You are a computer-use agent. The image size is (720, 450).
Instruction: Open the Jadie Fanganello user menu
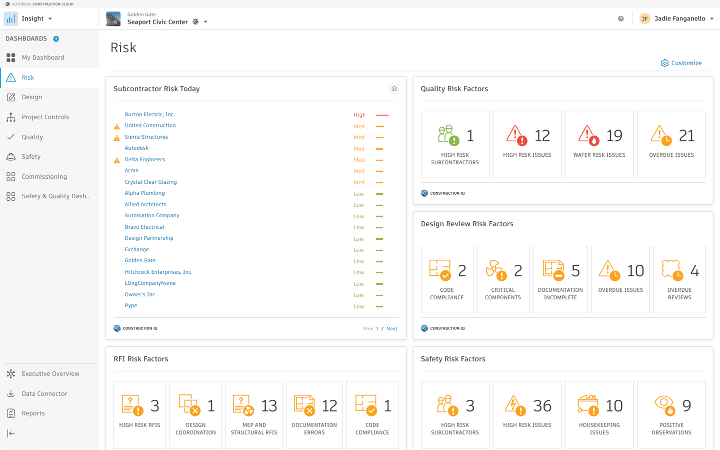click(x=676, y=19)
